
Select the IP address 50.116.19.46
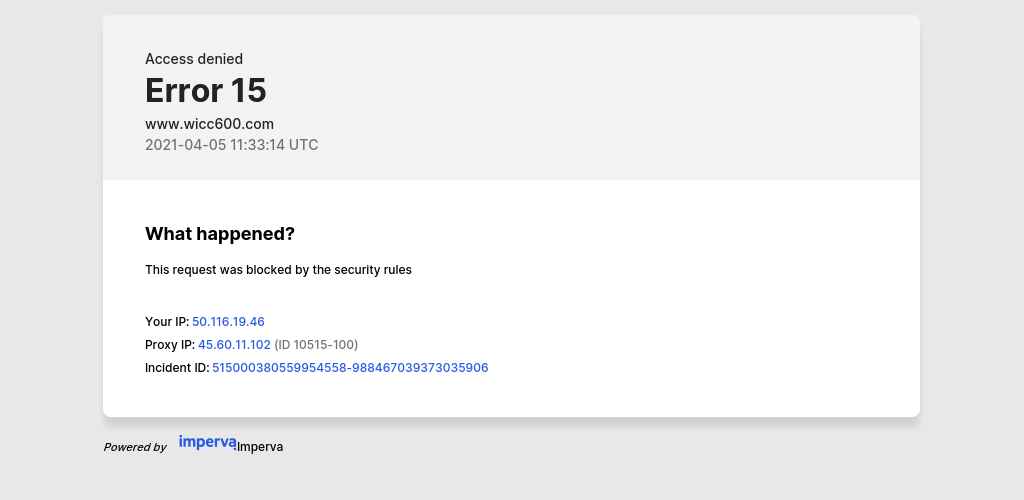point(229,322)
